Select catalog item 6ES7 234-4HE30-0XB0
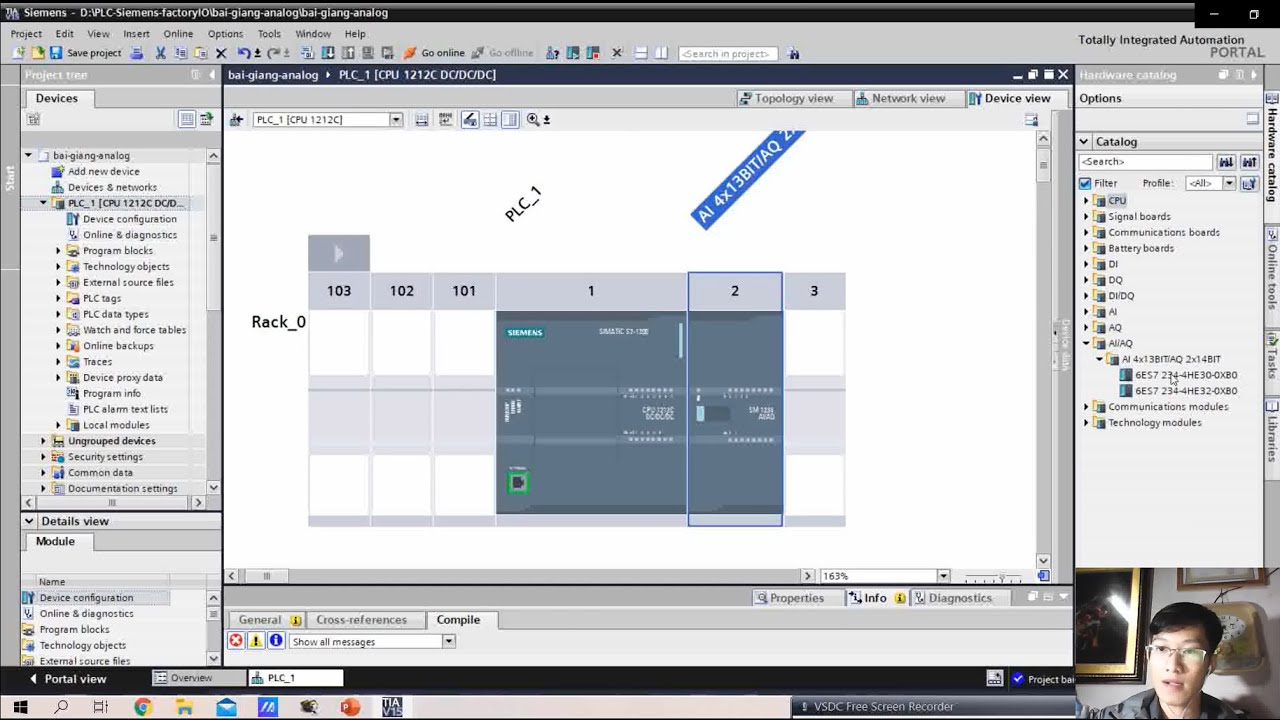Screen dimensions: 1280x720 [x=1185, y=375]
